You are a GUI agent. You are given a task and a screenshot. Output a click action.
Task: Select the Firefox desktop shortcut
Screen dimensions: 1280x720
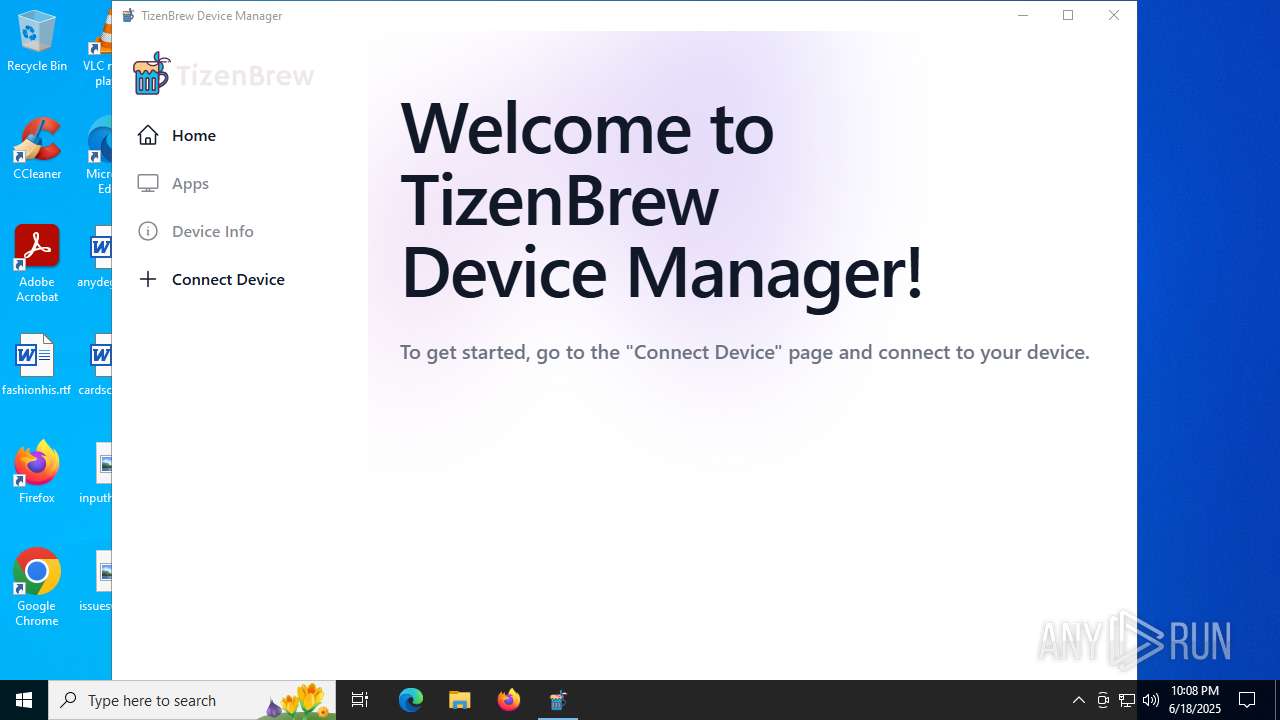pyautogui.click(x=37, y=473)
